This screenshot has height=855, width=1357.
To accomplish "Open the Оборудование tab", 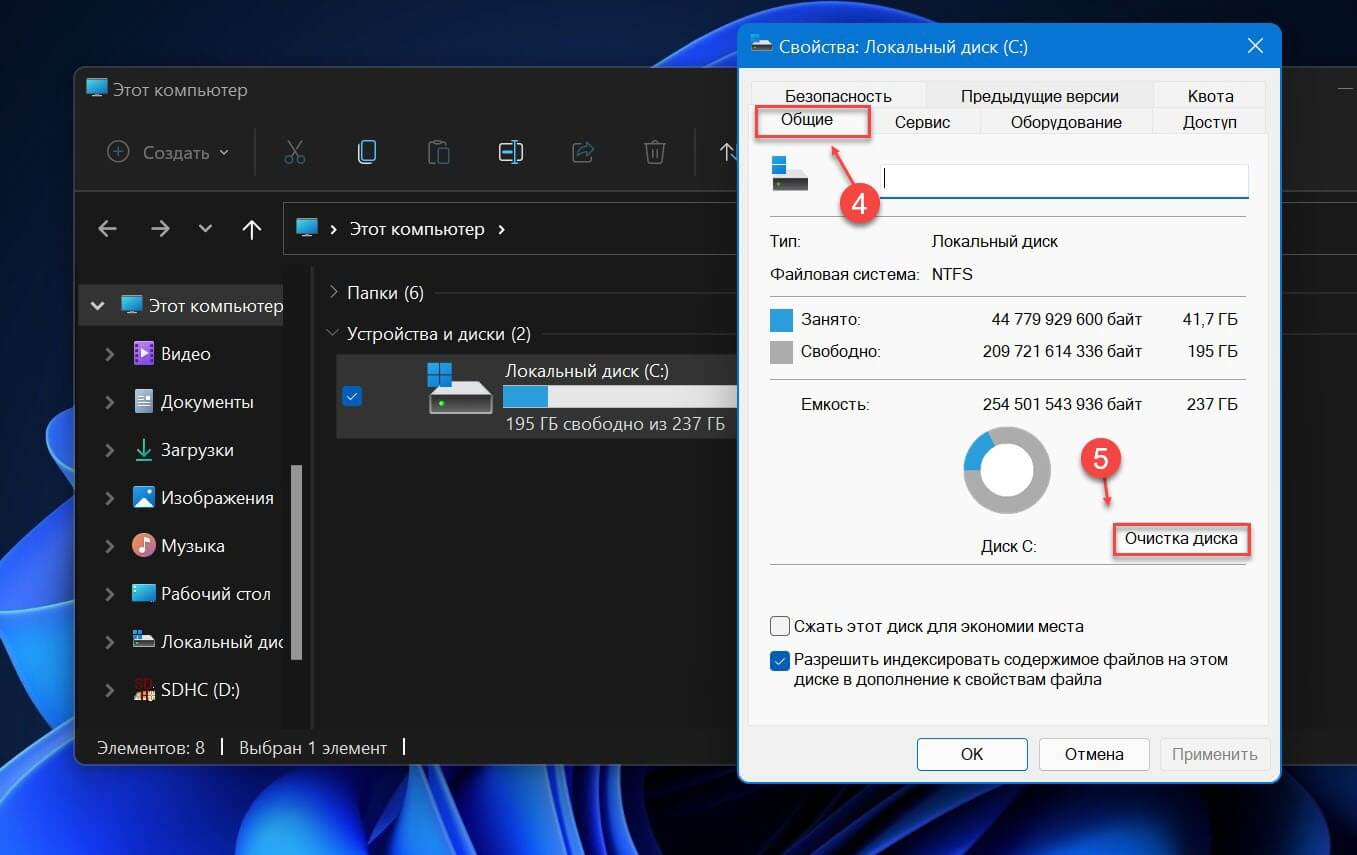I will [1066, 122].
